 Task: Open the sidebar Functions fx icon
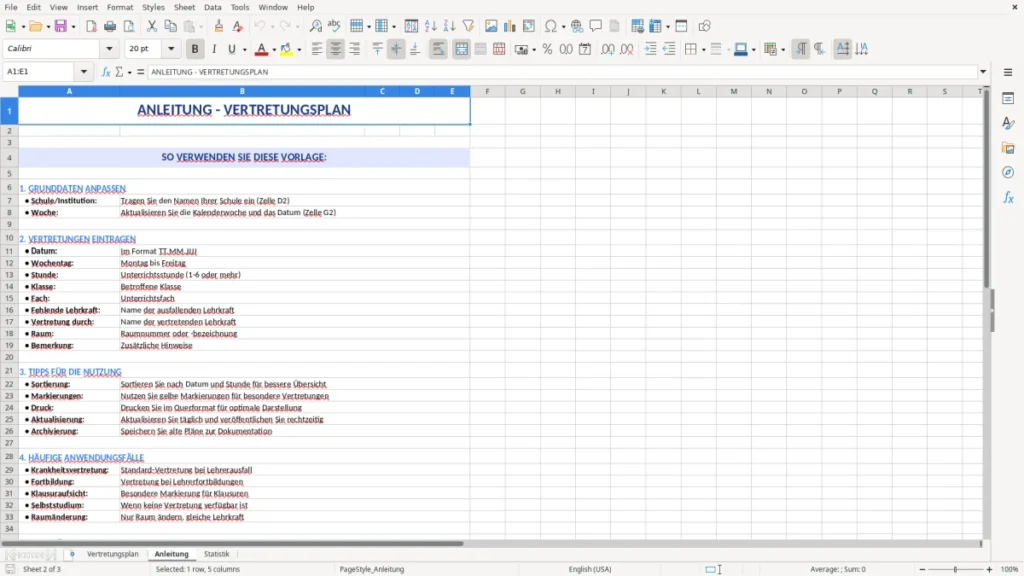pos(1008,197)
